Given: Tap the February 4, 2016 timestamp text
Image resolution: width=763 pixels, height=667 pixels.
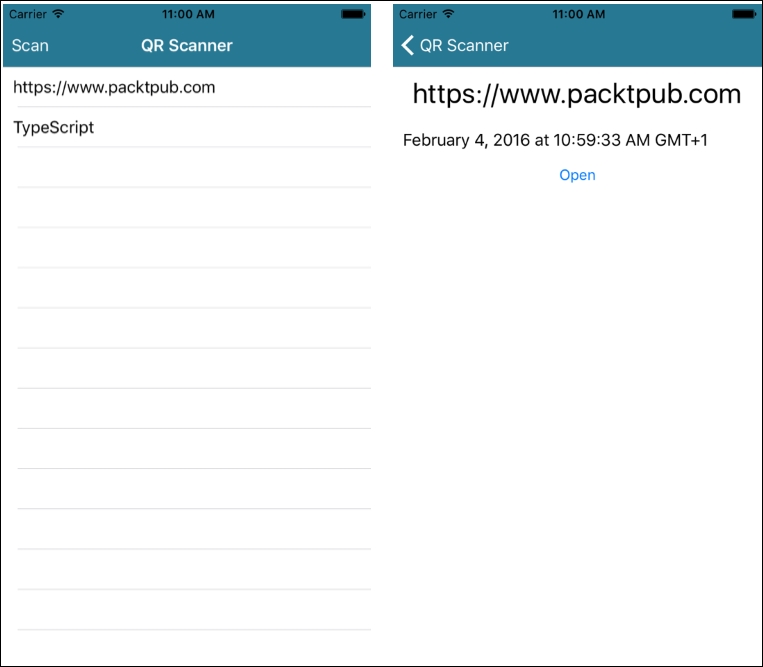Looking at the screenshot, I should (555, 140).
